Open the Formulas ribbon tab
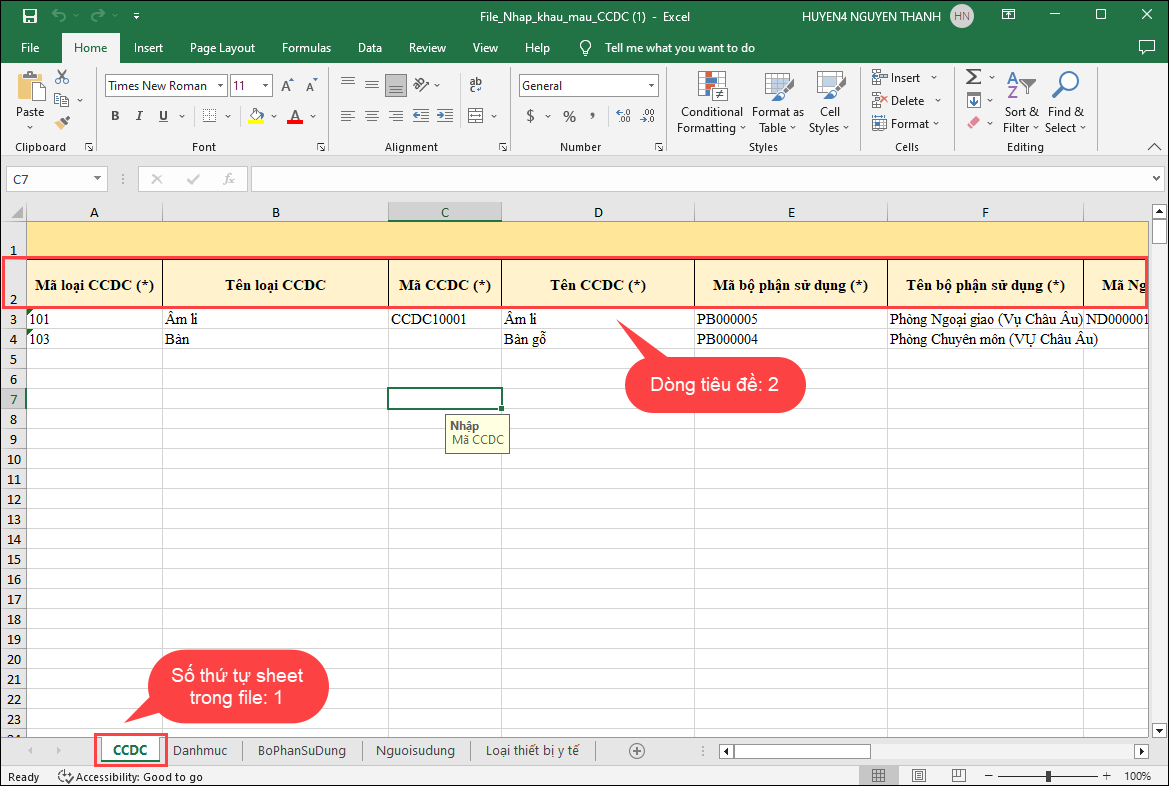 coord(306,48)
